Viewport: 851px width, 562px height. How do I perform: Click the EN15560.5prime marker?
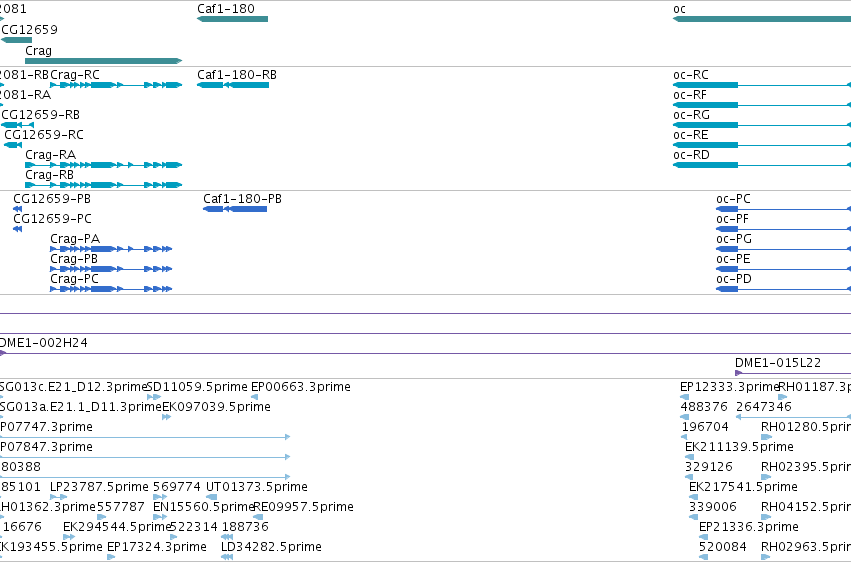pos(160,517)
